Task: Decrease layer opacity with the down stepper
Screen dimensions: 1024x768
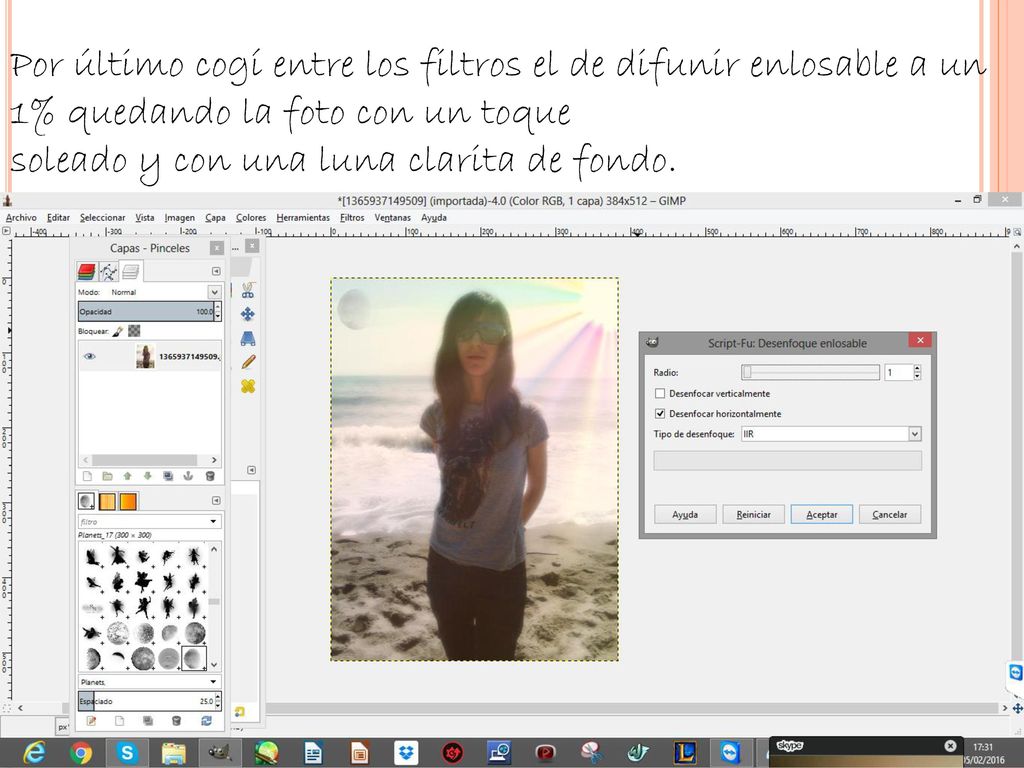Action: pos(217,316)
